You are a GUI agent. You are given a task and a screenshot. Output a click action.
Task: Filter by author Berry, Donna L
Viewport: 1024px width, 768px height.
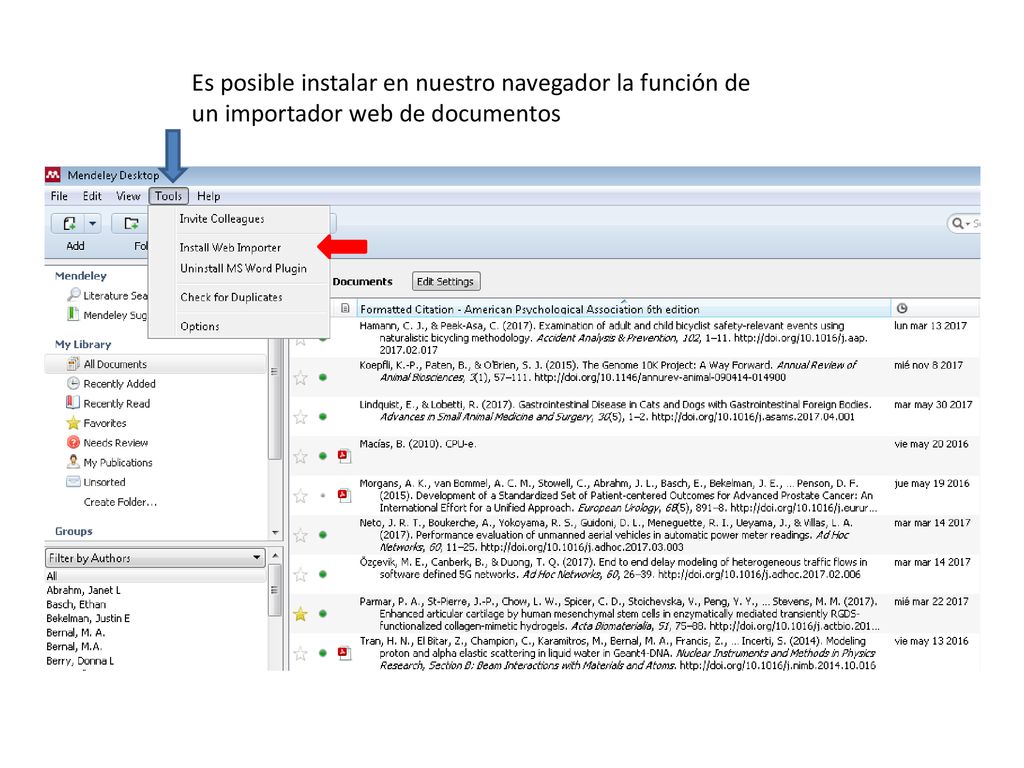(80, 660)
